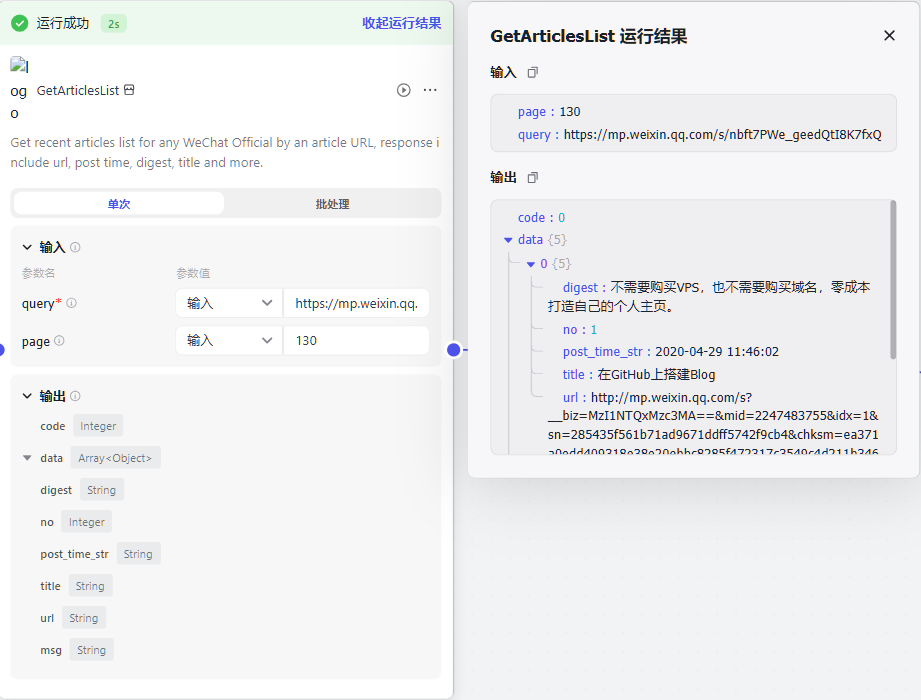Copy the output section of run results

[532, 177]
